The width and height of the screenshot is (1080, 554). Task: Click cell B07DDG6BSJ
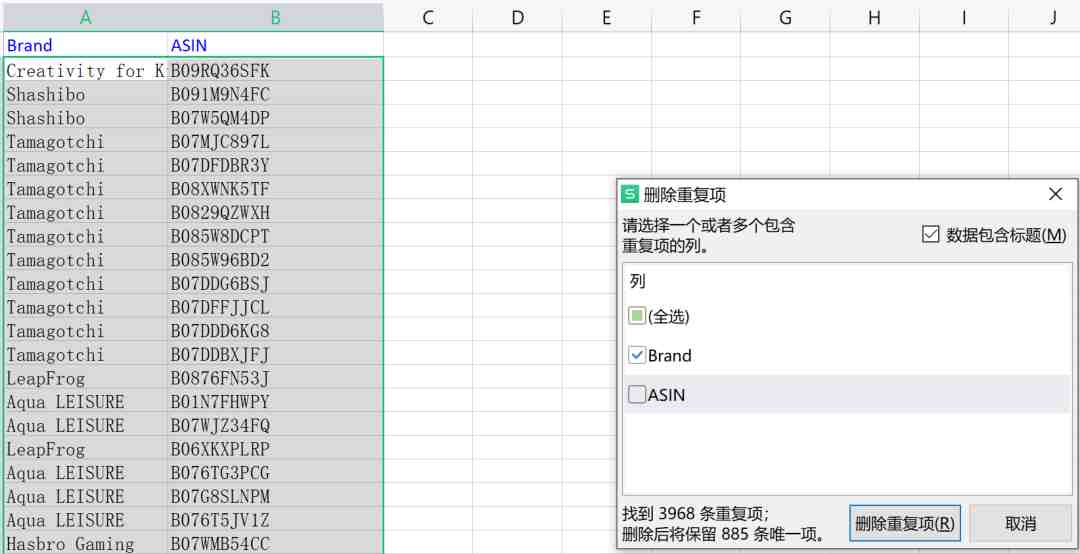(276, 283)
